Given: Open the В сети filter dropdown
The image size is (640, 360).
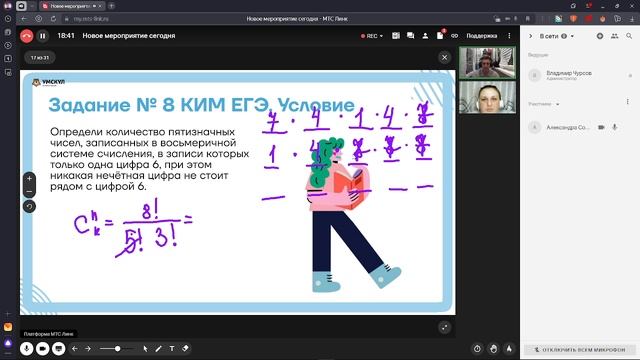Looking at the screenshot, I should click(x=557, y=36).
